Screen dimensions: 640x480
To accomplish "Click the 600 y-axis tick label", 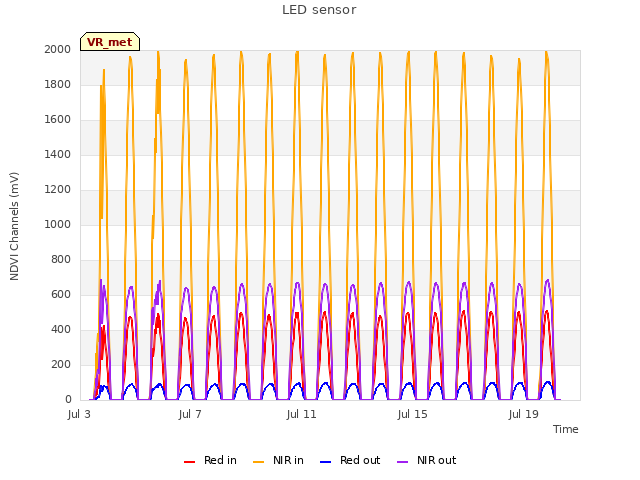I will (x=61, y=295).
